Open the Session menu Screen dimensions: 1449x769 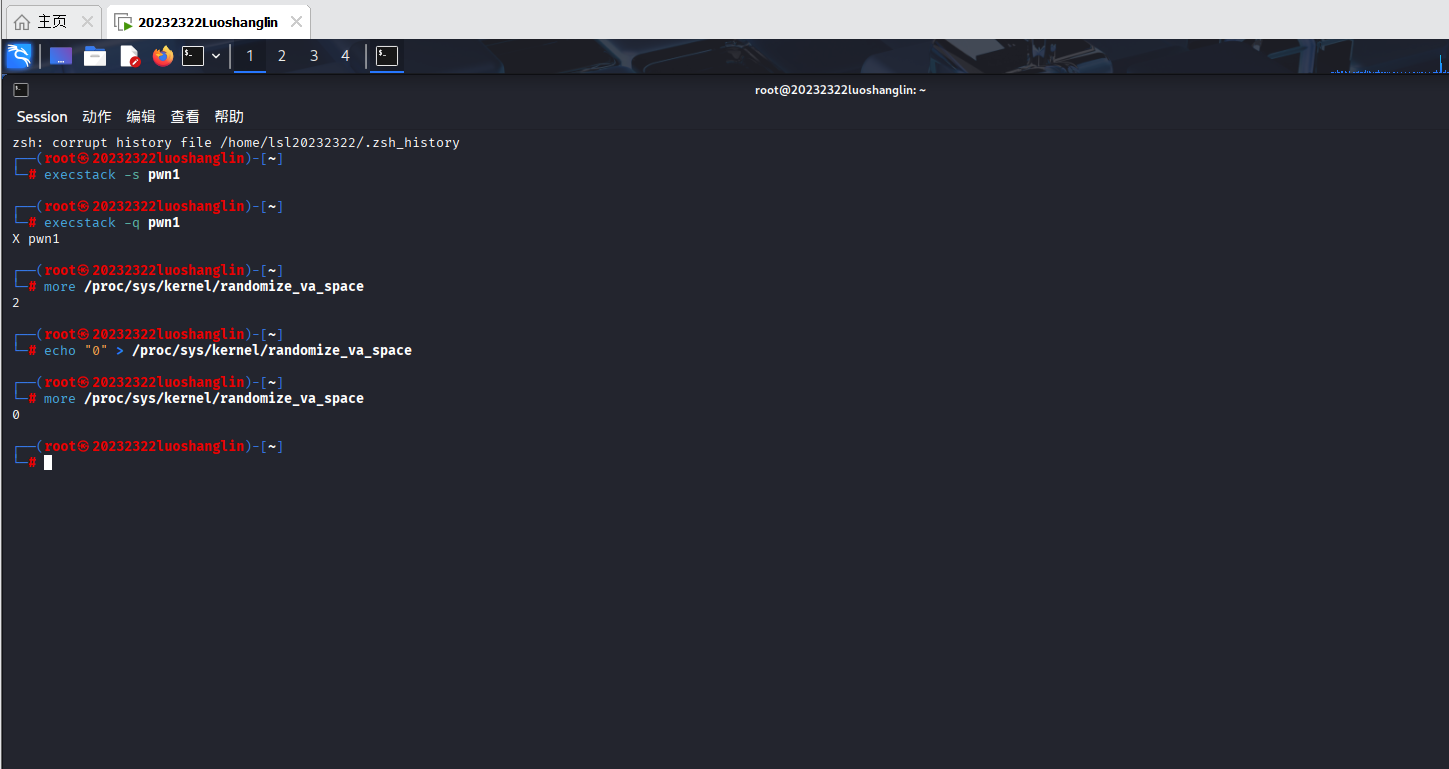42,117
